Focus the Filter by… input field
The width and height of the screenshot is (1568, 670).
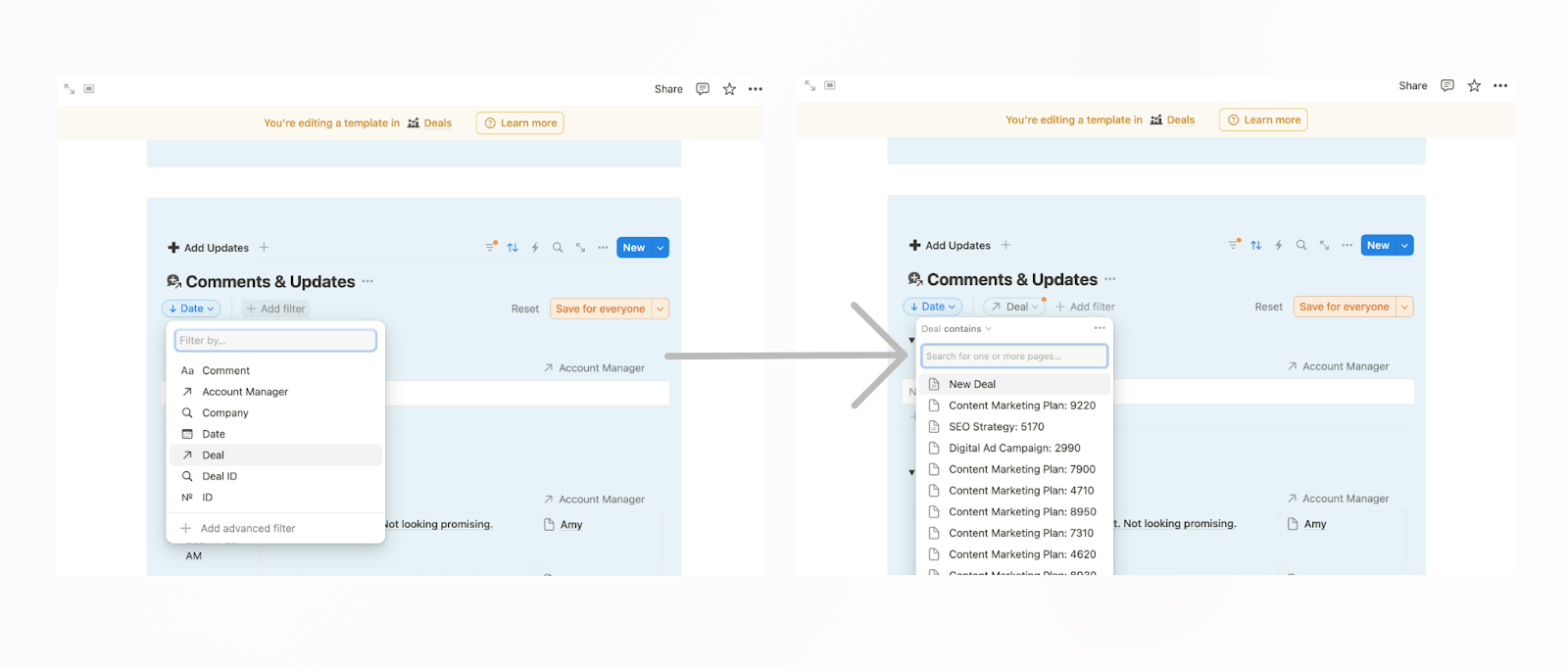pyautogui.click(x=275, y=341)
